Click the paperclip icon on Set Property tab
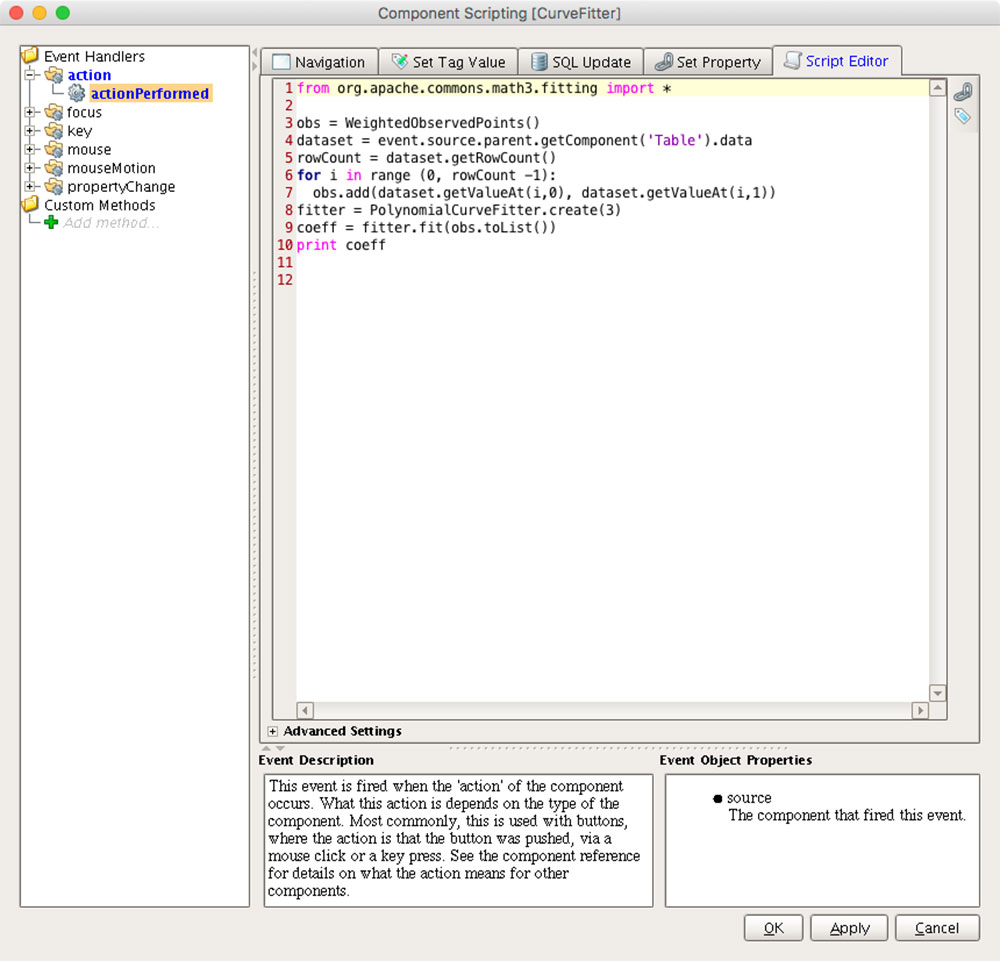The image size is (1000, 961). (x=662, y=61)
